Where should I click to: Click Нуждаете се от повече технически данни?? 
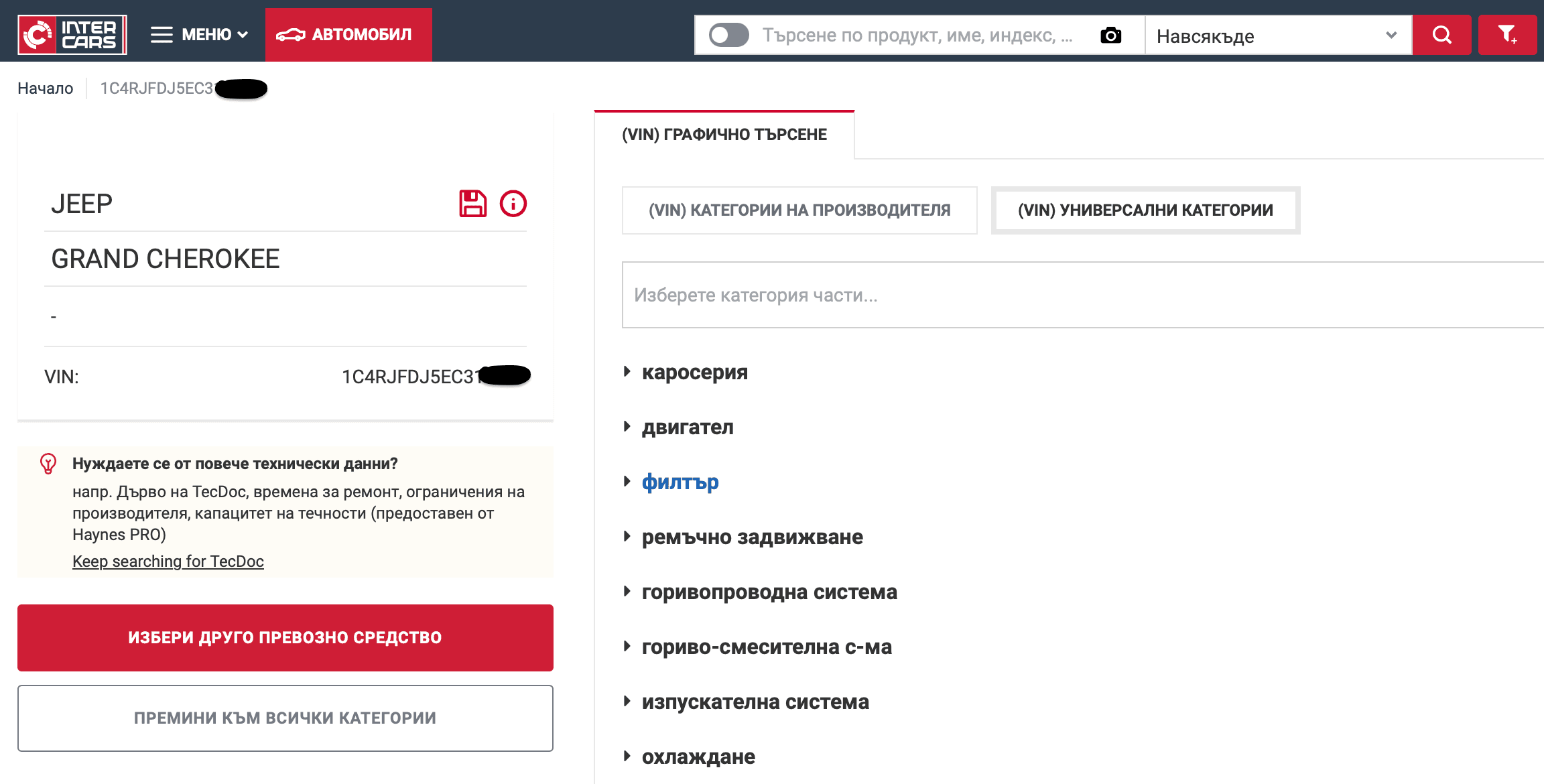(235, 464)
